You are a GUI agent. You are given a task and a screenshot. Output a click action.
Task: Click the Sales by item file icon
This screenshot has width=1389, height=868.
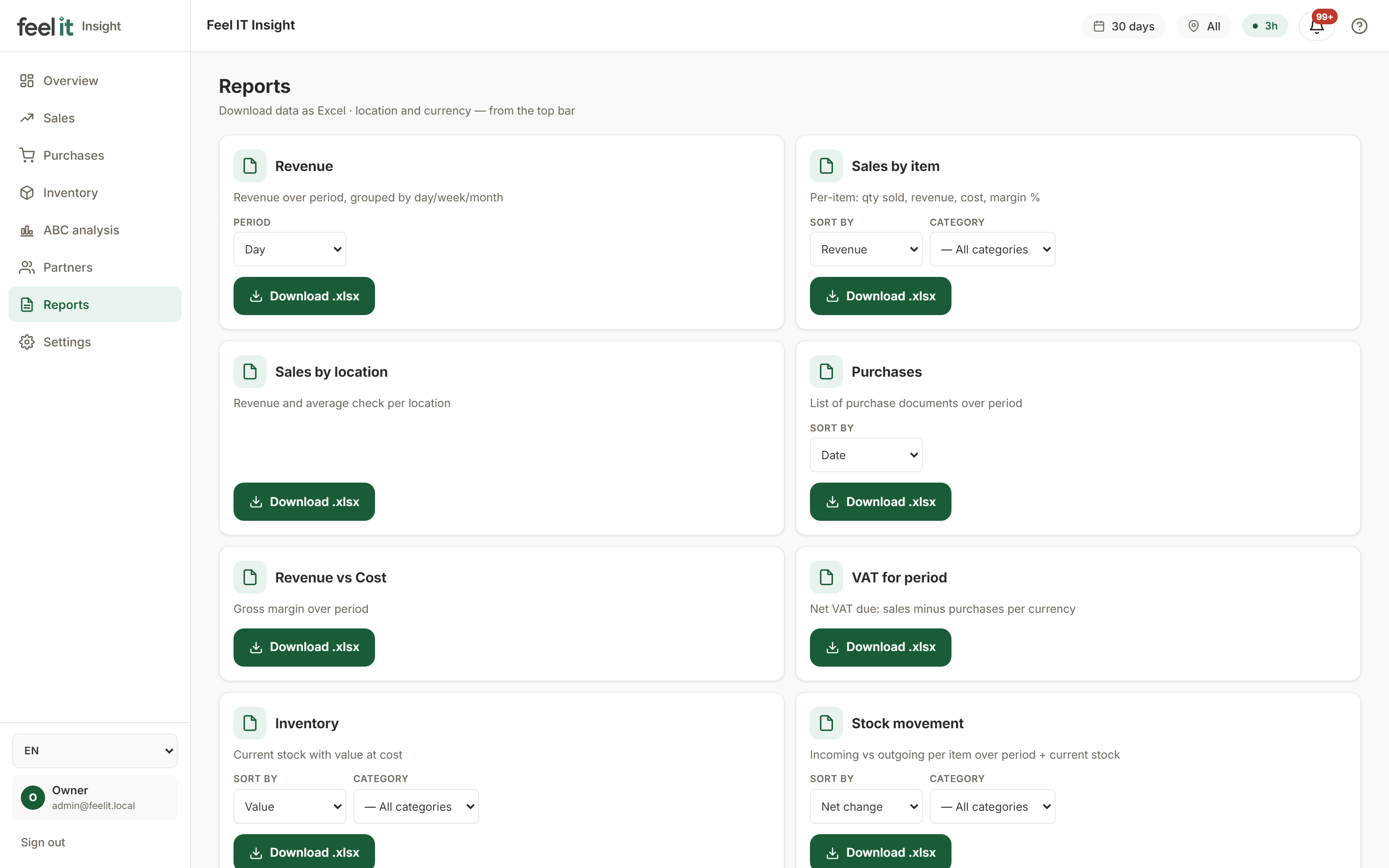[x=826, y=166]
